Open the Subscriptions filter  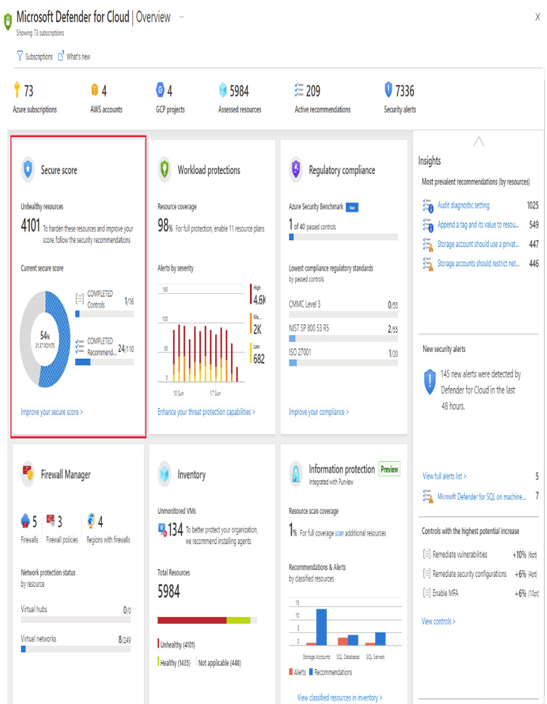coord(35,57)
